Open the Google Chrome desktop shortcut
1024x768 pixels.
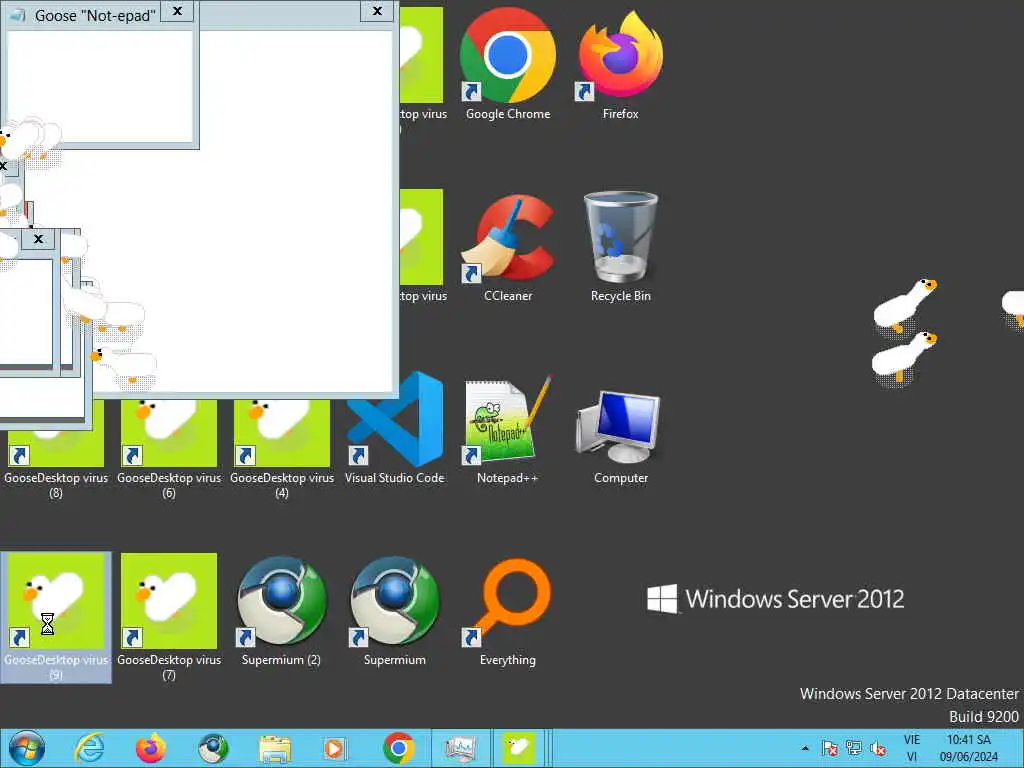coord(507,64)
